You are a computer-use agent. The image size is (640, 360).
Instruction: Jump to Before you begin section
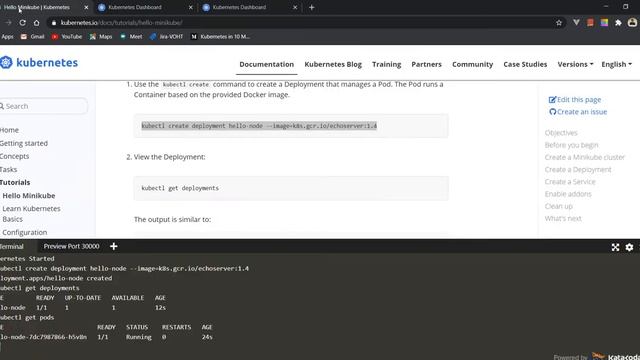click(x=571, y=145)
